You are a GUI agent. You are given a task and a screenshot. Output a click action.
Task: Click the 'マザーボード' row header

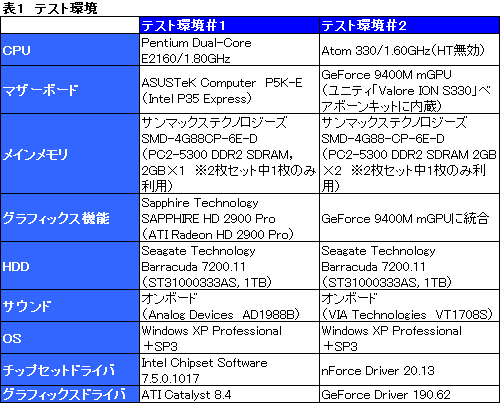[x=70, y=90]
